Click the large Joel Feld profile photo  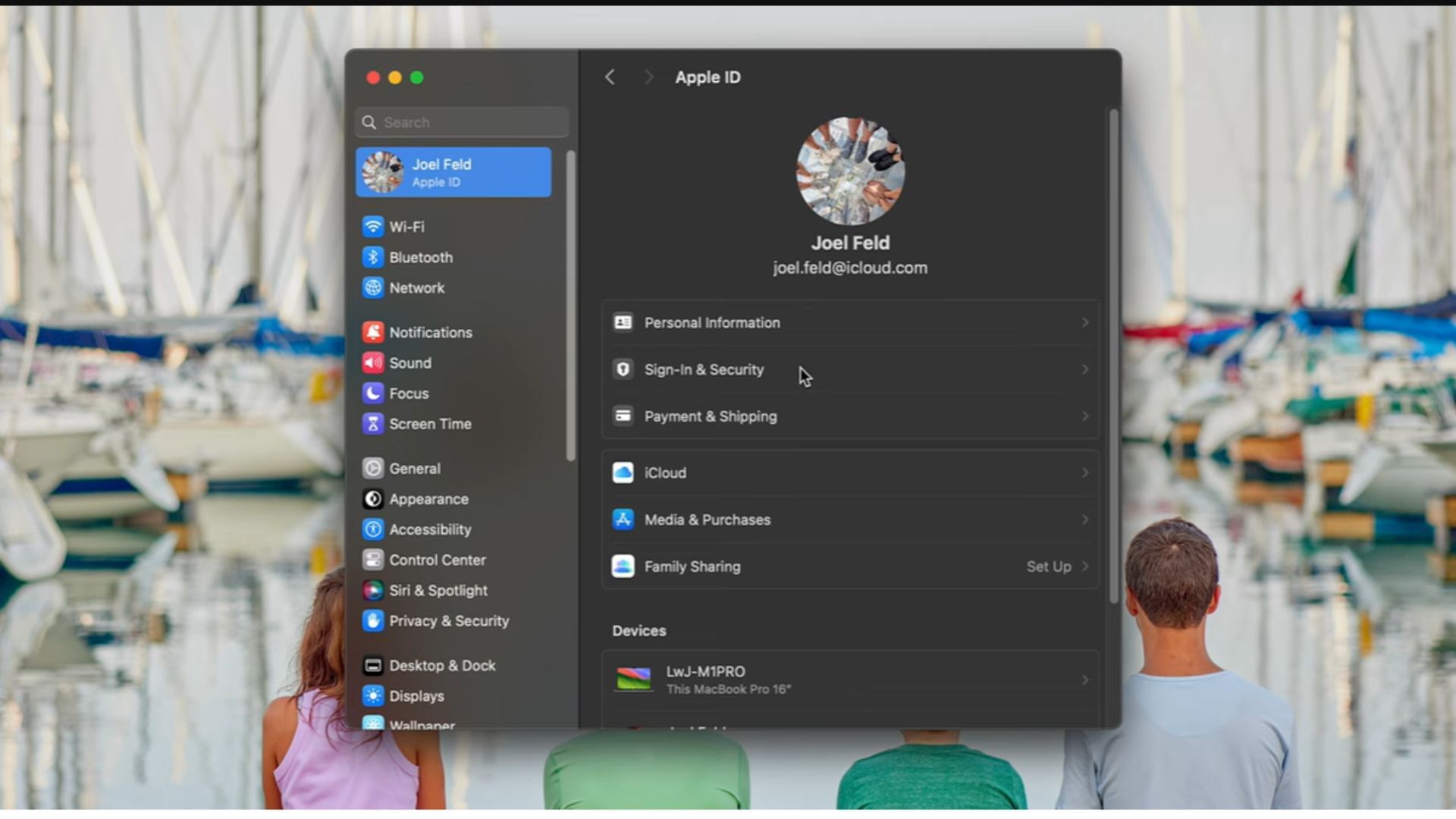[x=850, y=171]
